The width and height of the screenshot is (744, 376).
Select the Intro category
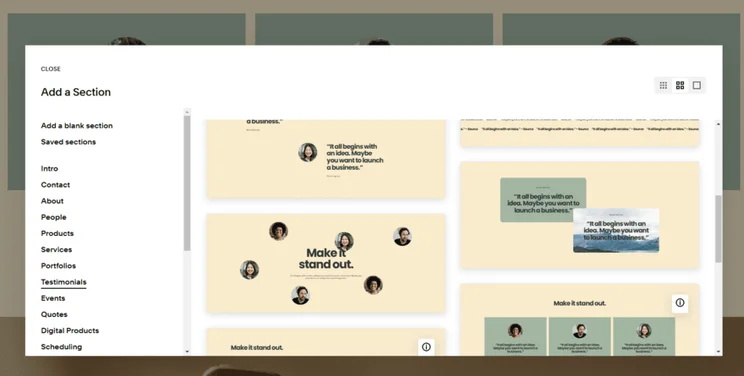pyautogui.click(x=49, y=169)
